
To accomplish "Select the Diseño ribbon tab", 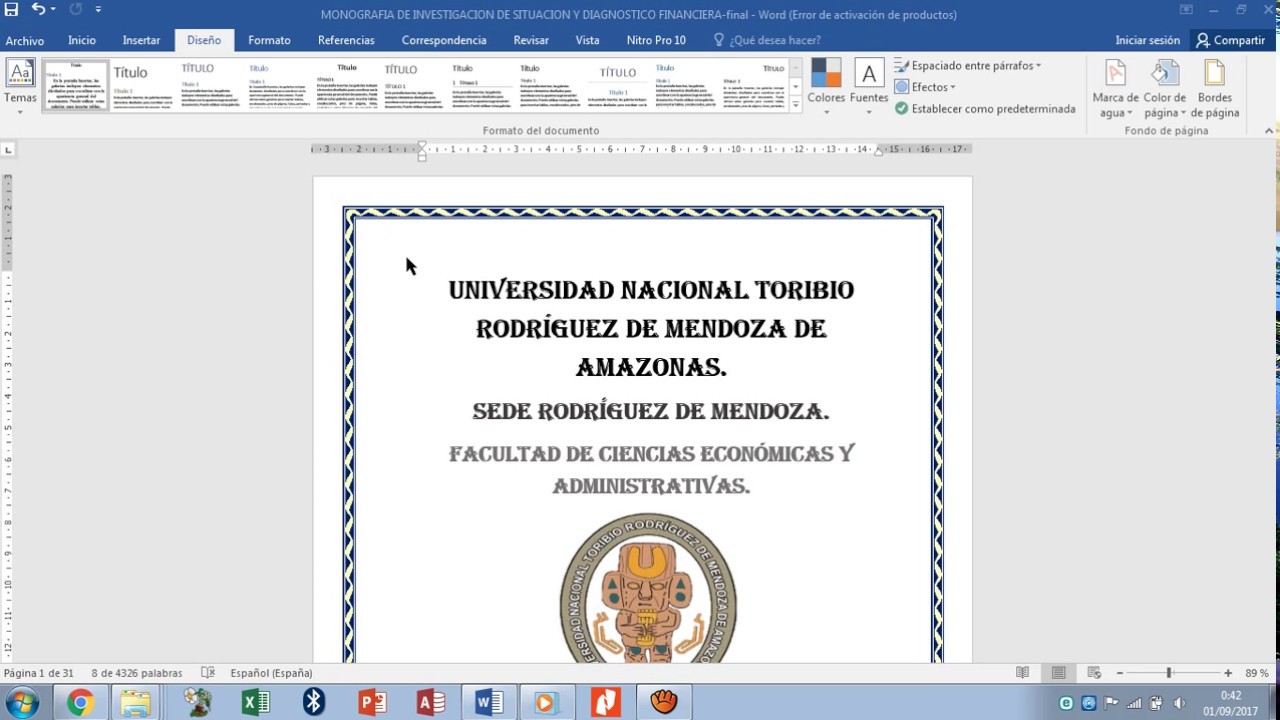I will point(204,40).
